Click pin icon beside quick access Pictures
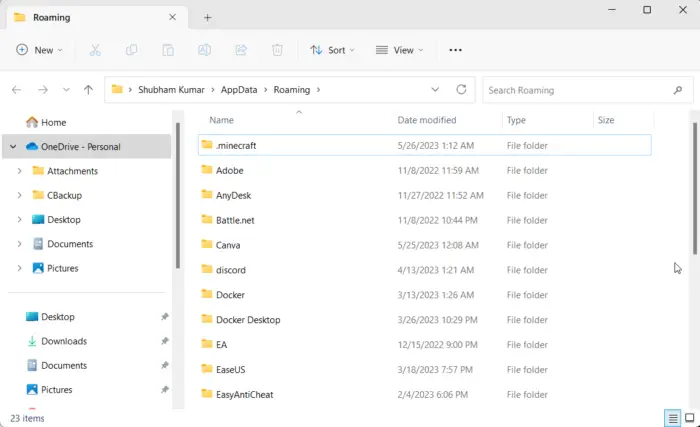The height and width of the screenshot is (427, 700). [165, 390]
